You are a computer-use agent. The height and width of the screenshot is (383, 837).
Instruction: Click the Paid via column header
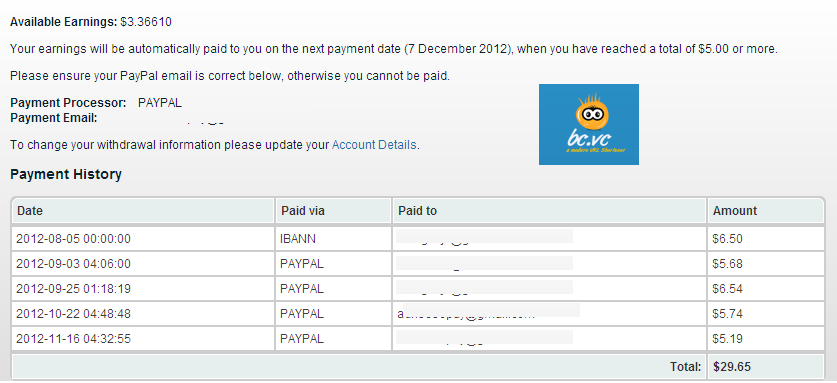[334, 211]
